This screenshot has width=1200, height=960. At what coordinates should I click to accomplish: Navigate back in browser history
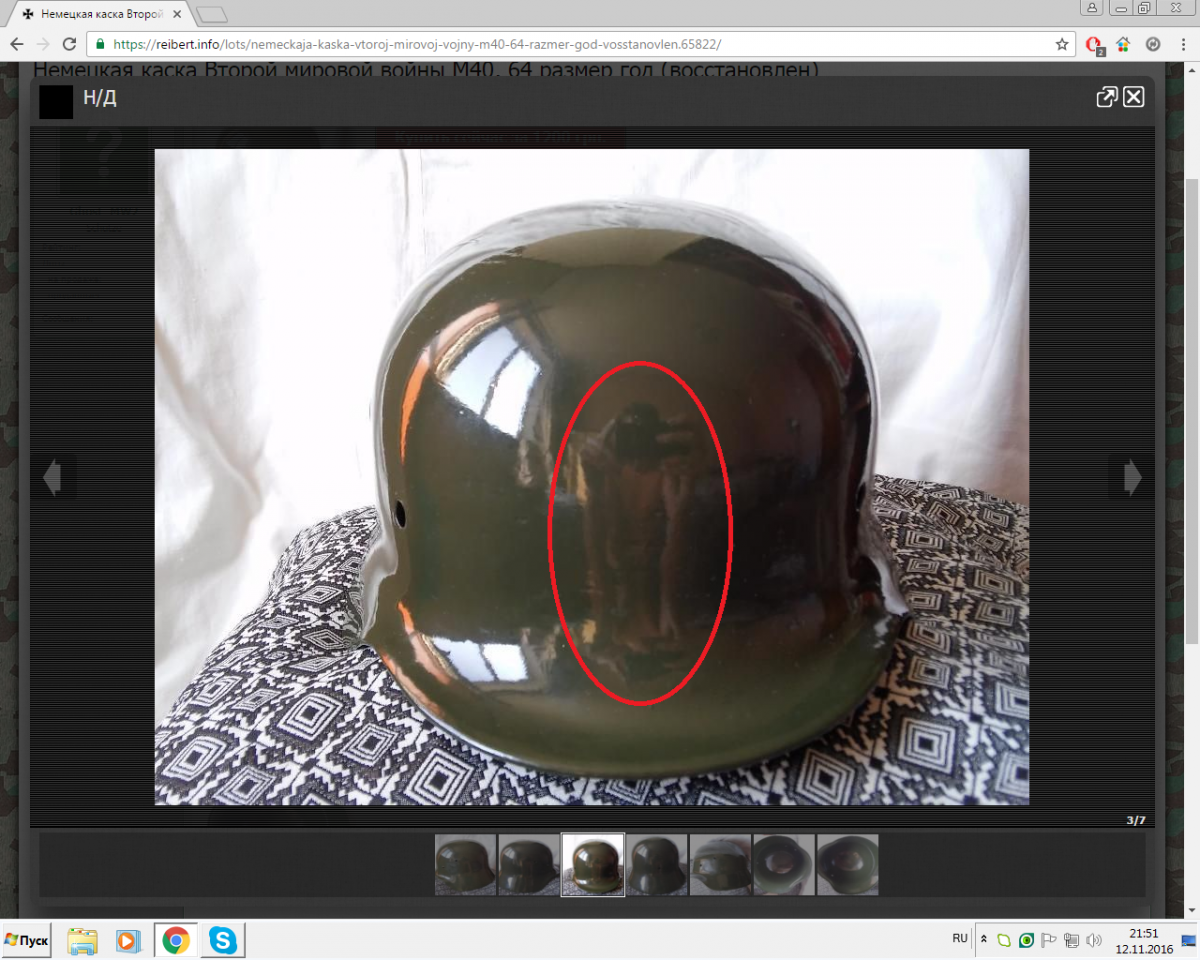pyautogui.click(x=17, y=45)
